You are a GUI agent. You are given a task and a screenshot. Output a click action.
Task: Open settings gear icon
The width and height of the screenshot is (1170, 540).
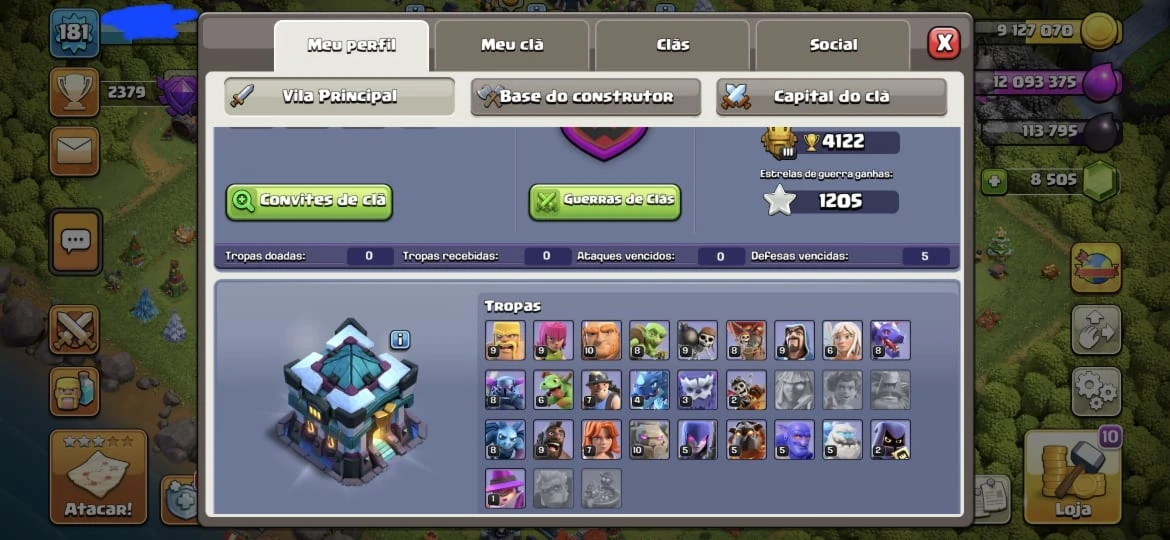1096,392
